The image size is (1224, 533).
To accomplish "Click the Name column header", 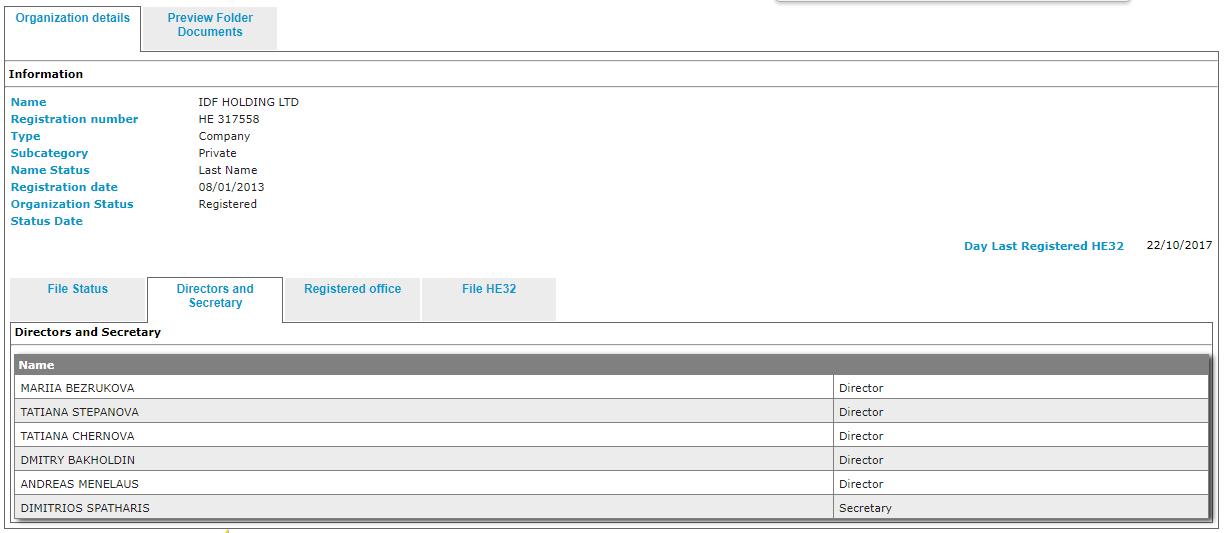I will pyautogui.click(x=611, y=365).
